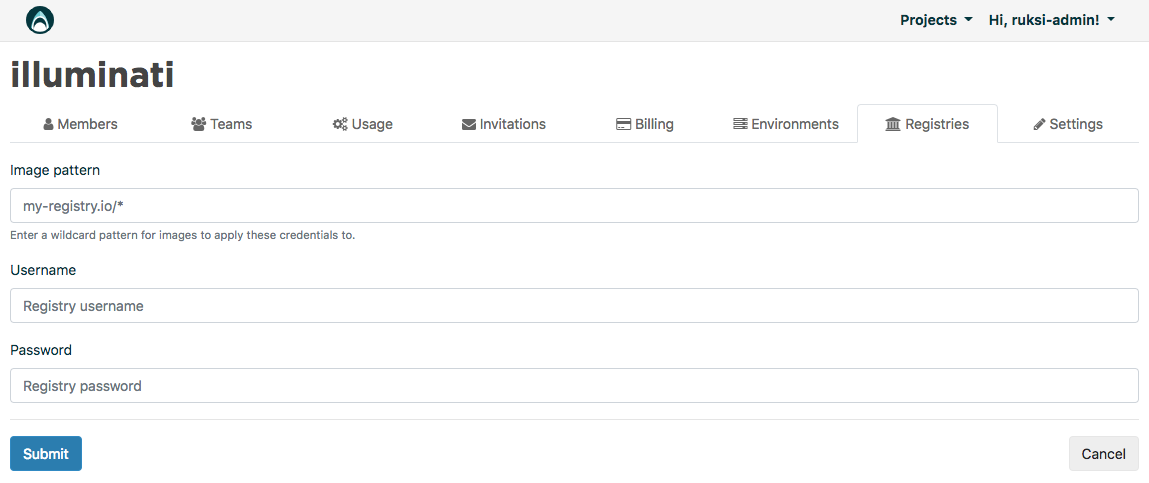The width and height of the screenshot is (1149, 483).
Task: Open the Projects dropdown menu
Action: (936, 21)
